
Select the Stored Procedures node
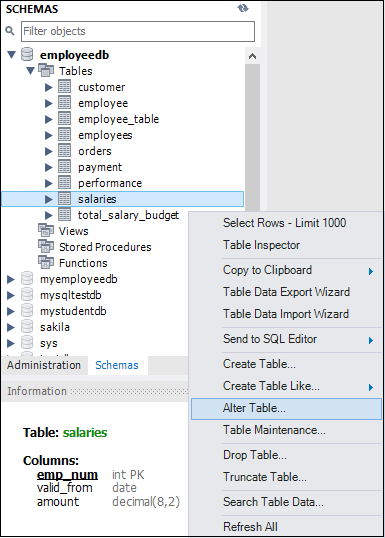105,247
